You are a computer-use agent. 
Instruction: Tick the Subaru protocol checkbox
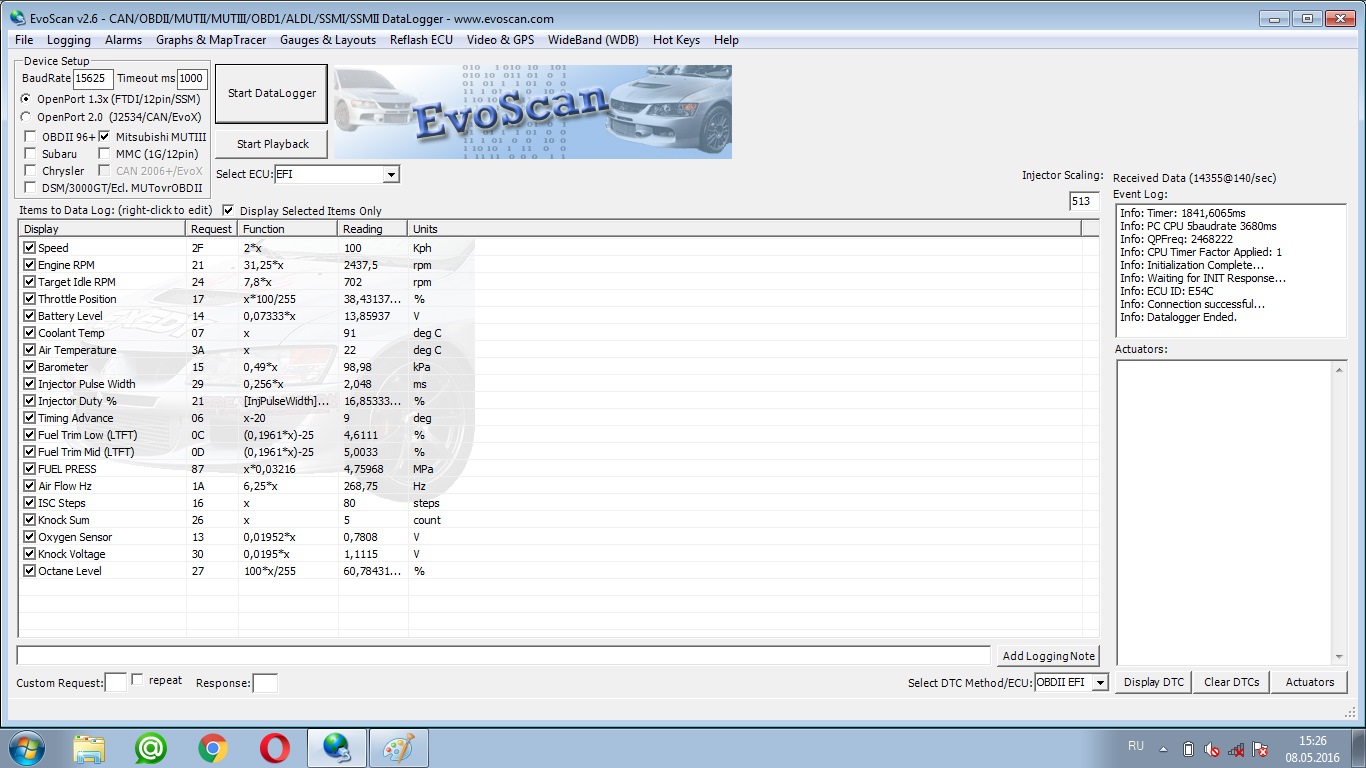pyautogui.click(x=31, y=154)
